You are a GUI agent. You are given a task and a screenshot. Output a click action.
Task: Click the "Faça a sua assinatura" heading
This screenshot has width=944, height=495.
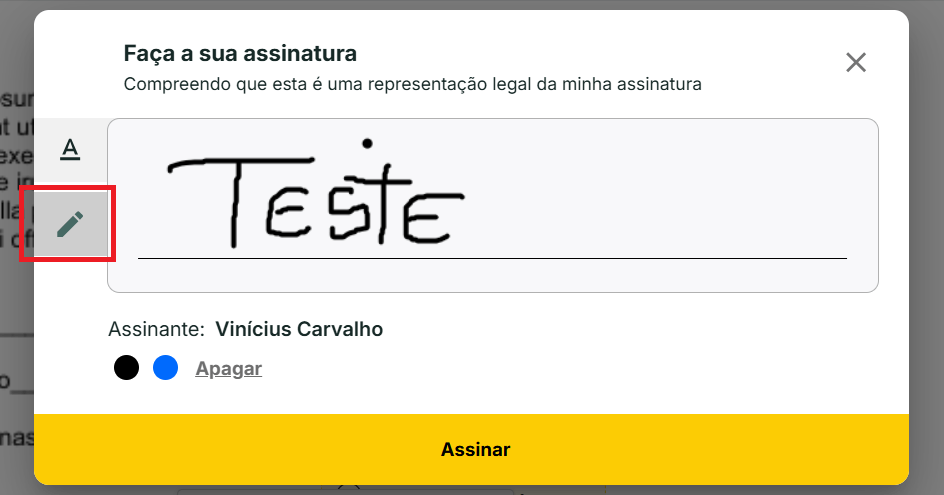point(240,53)
